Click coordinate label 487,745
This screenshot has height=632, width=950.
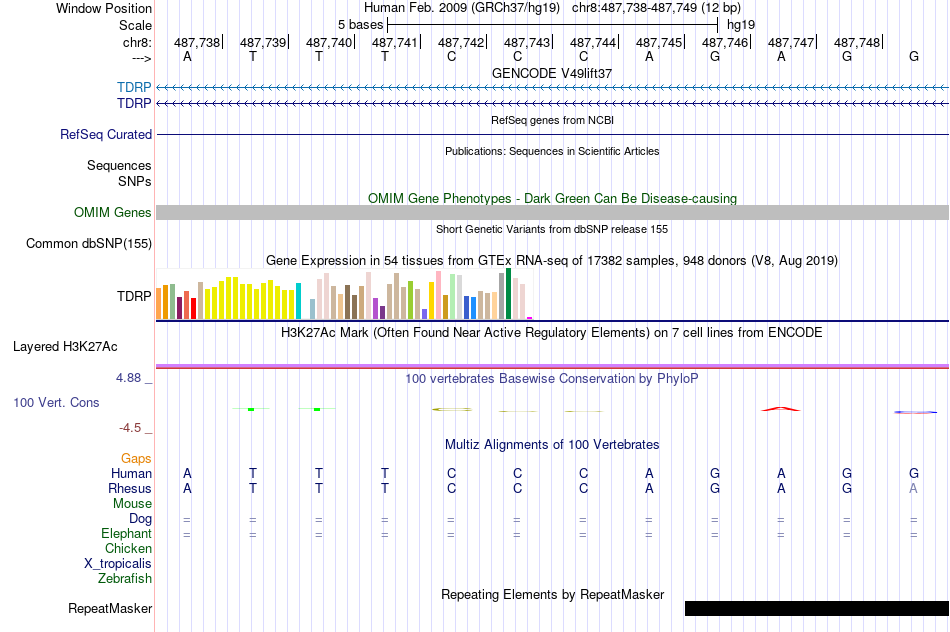659,42
